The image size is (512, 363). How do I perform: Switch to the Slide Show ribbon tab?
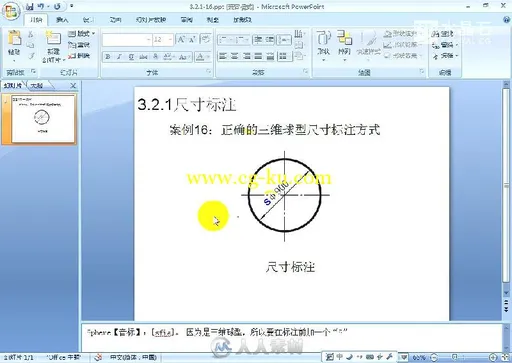pos(151,20)
